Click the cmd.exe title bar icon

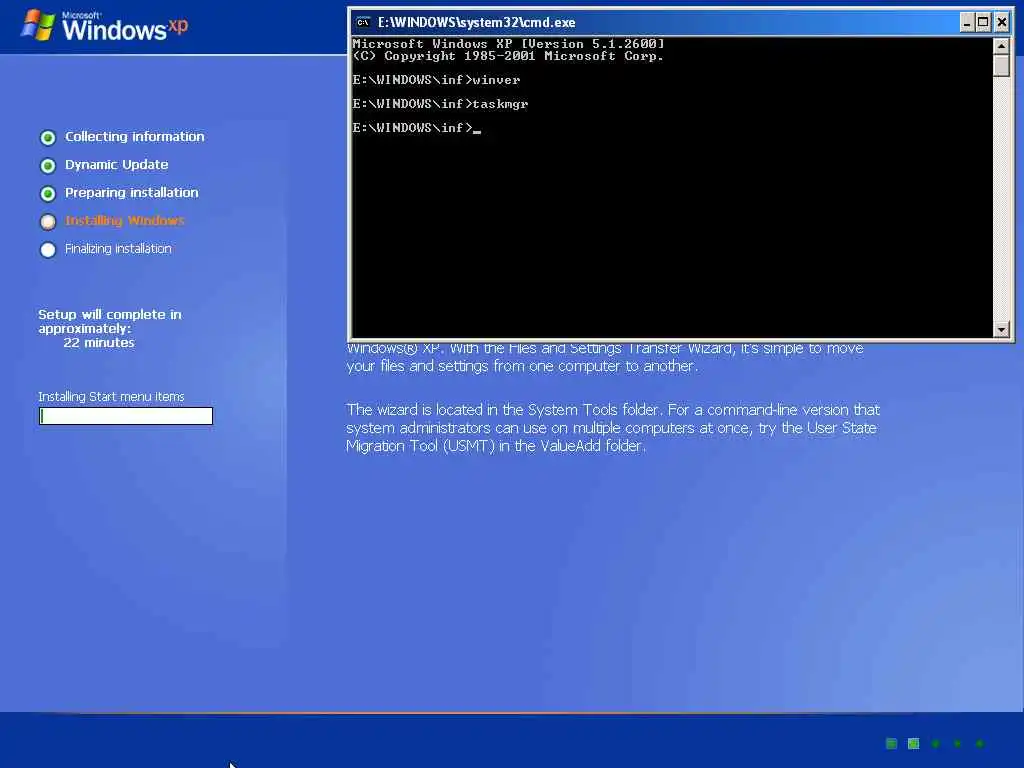pyautogui.click(x=363, y=22)
